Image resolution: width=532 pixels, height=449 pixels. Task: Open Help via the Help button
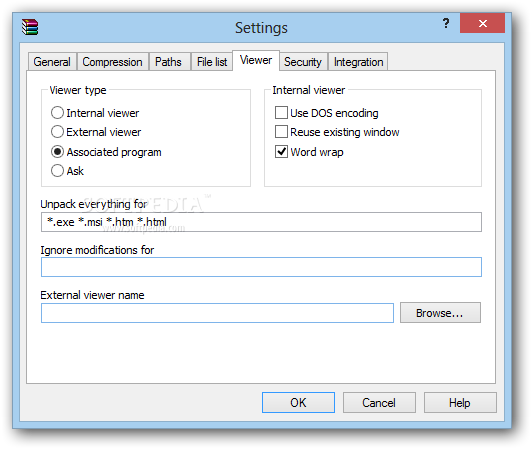coord(460,403)
